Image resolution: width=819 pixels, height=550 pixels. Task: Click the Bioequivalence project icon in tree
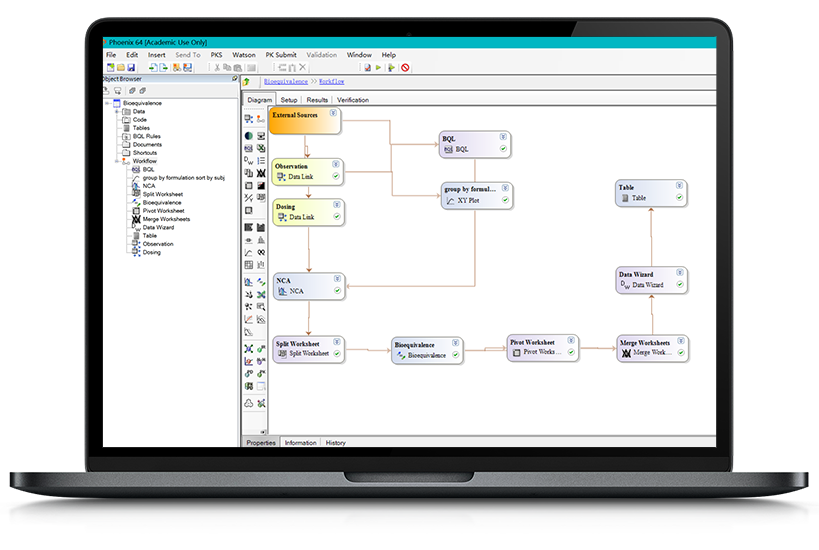click(x=117, y=103)
